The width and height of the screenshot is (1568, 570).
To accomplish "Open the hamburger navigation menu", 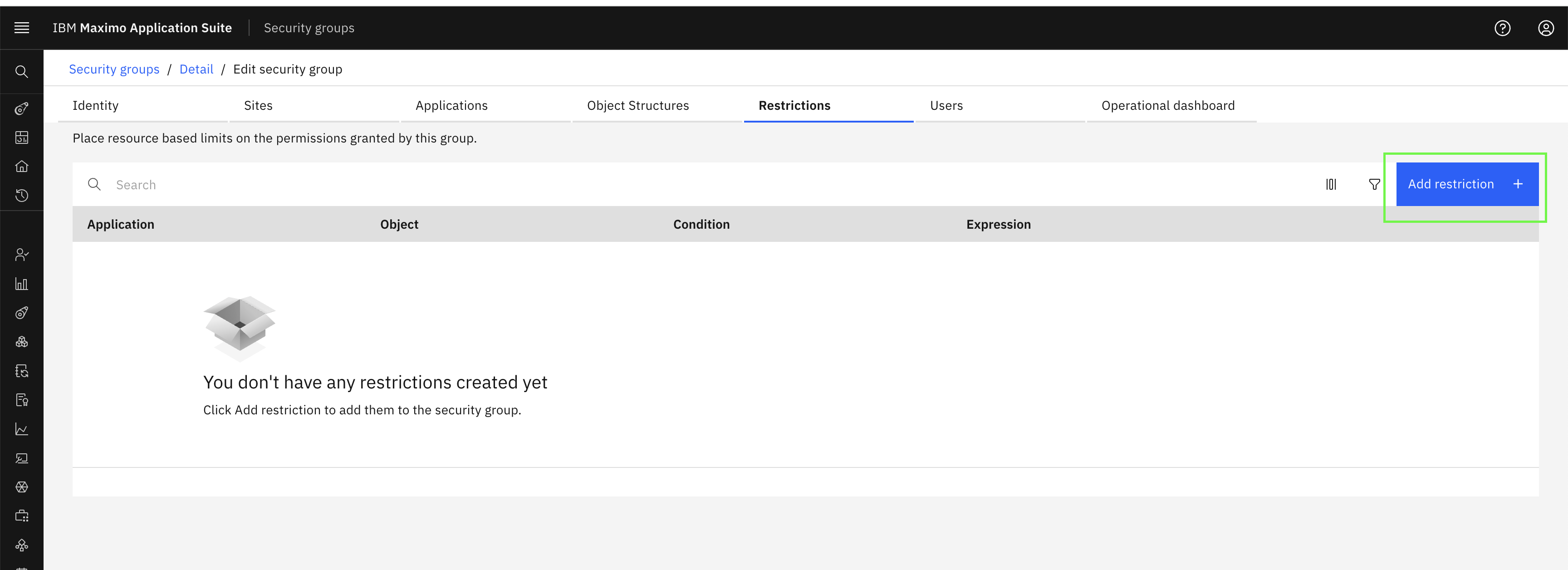I will pyautogui.click(x=22, y=28).
